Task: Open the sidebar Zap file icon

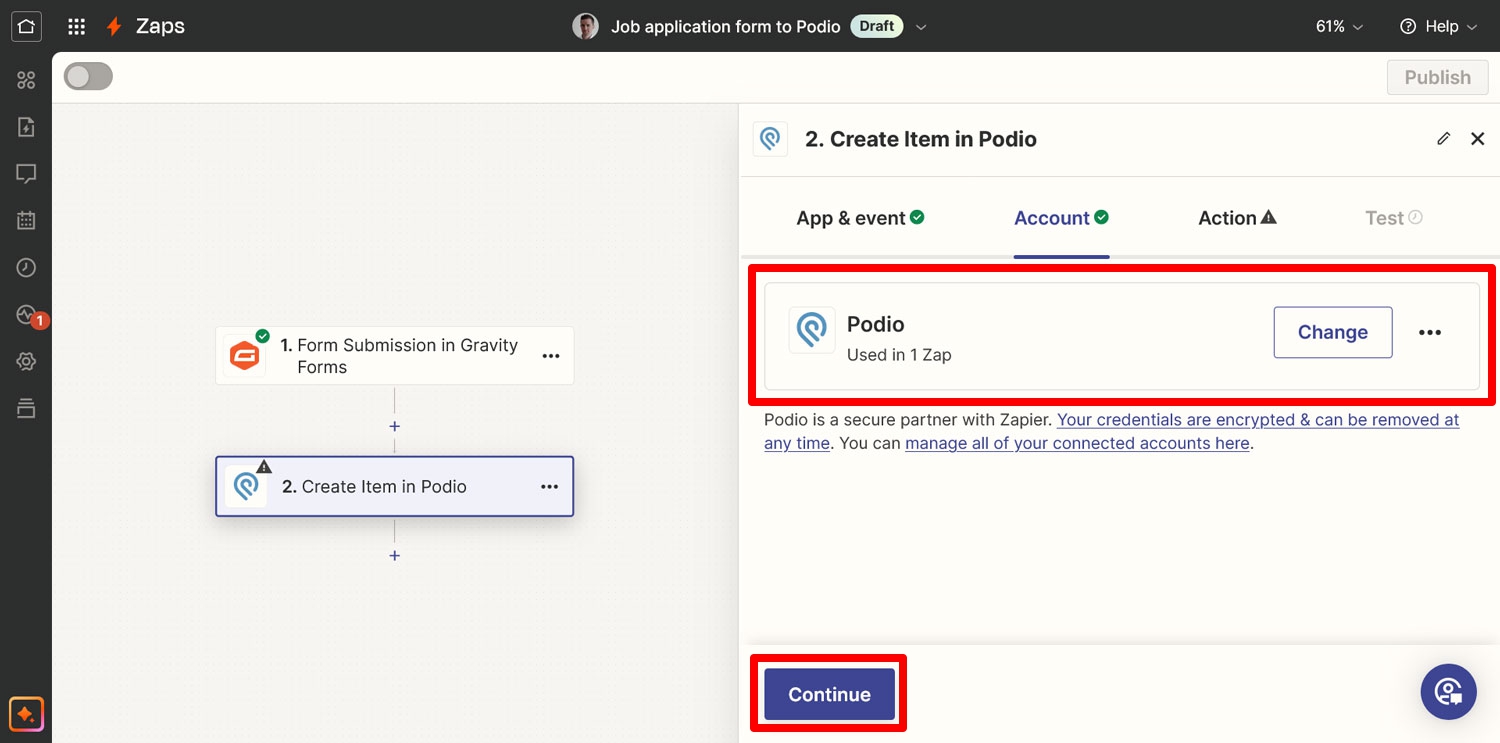Action: click(26, 127)
